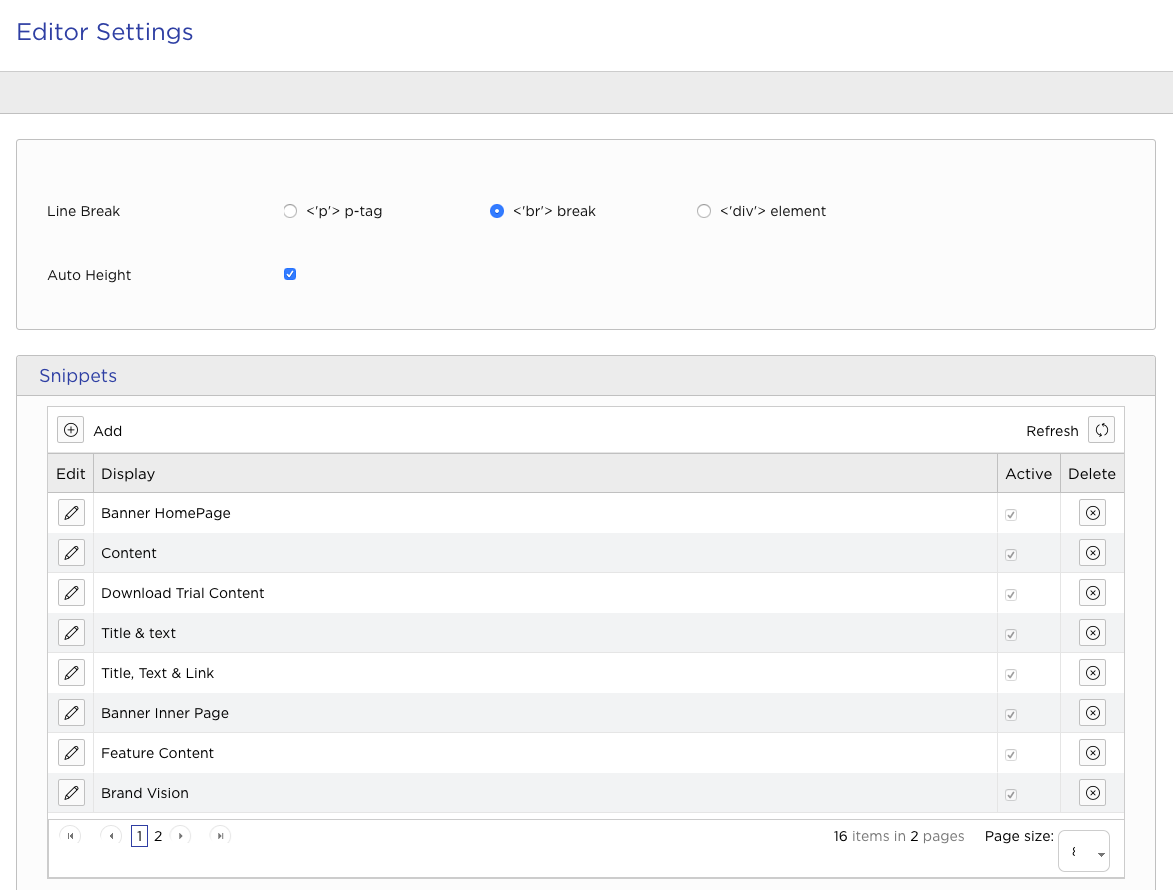Viewport: 1173px width, 890px height.
Task: Select the <'p'> p-tag line break option
Action: 290,211
